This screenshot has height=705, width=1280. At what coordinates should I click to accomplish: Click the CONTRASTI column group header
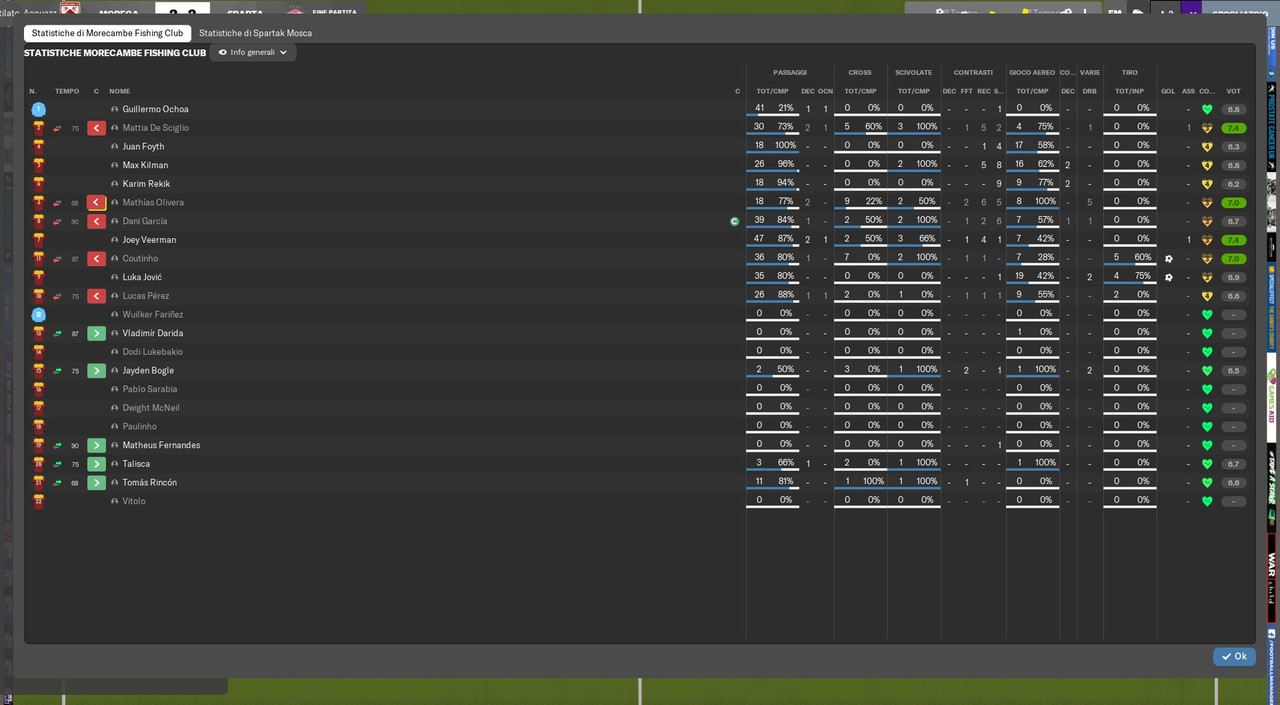click(973, 72)
